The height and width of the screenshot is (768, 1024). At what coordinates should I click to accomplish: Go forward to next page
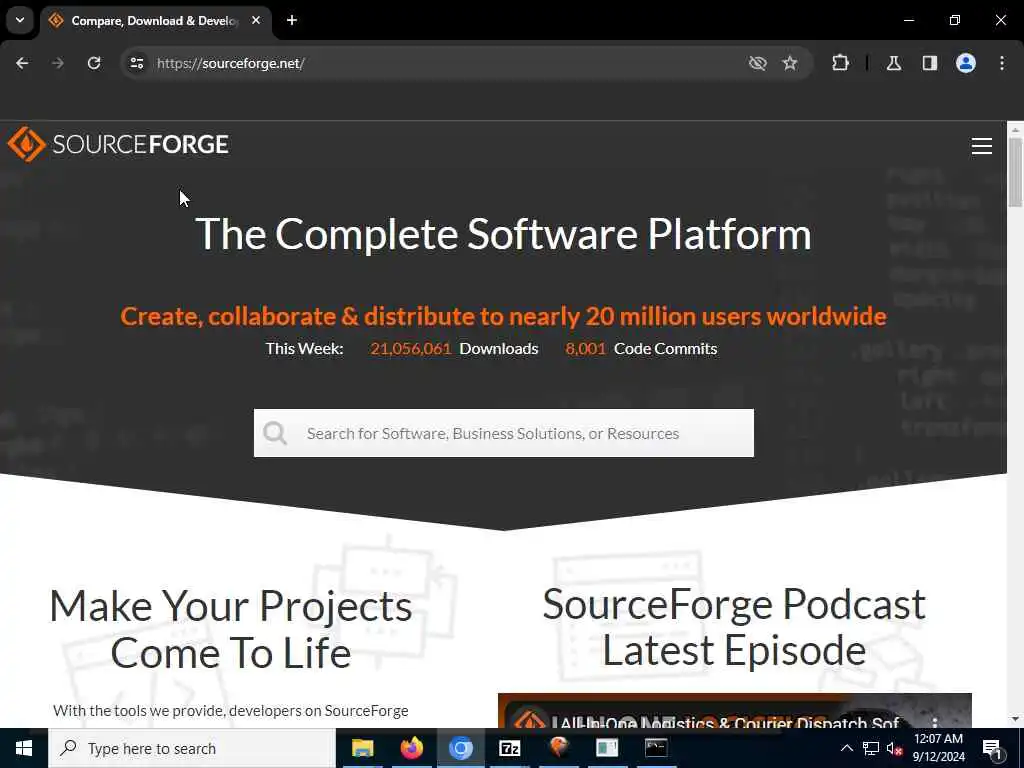58,63
